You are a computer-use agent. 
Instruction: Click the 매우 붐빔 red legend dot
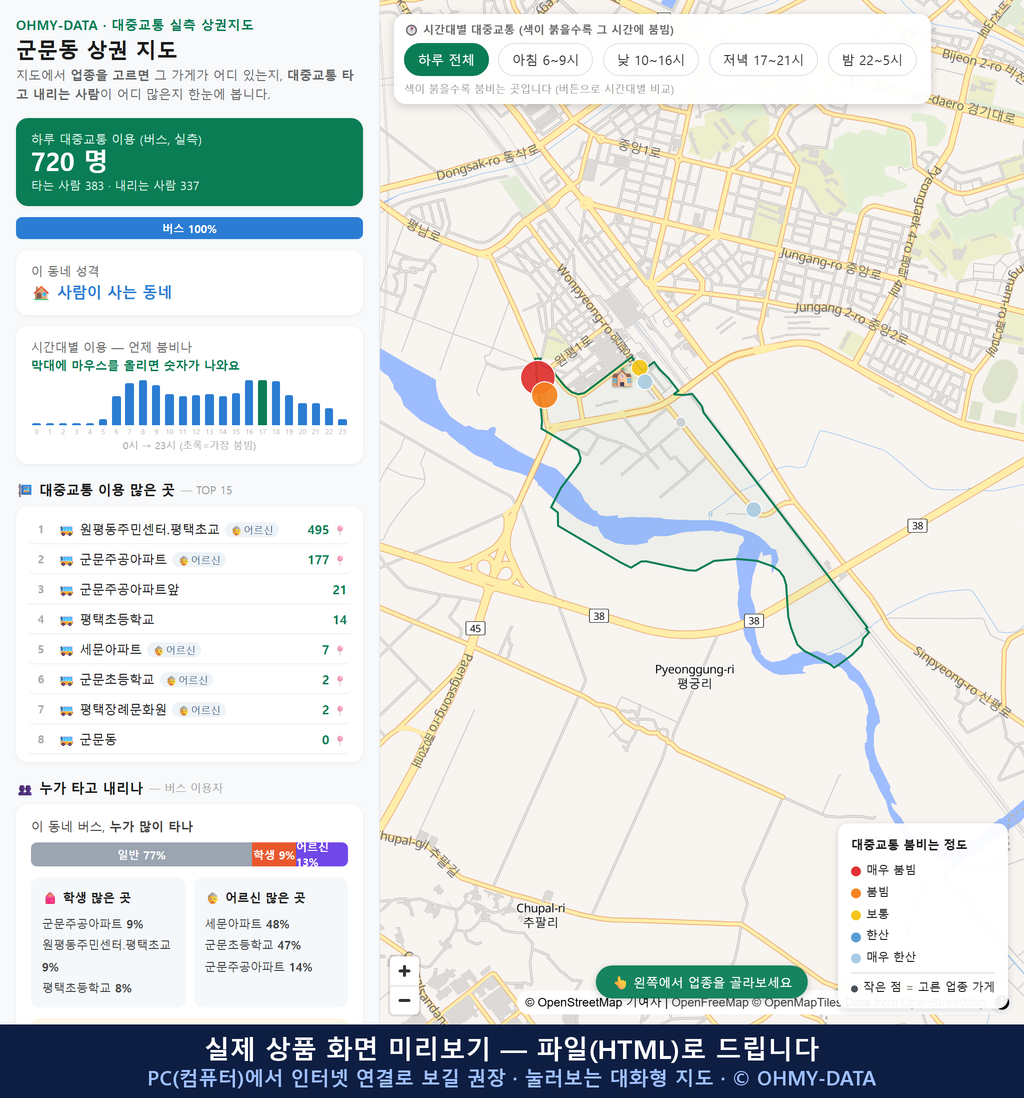[x=856, y=870]
